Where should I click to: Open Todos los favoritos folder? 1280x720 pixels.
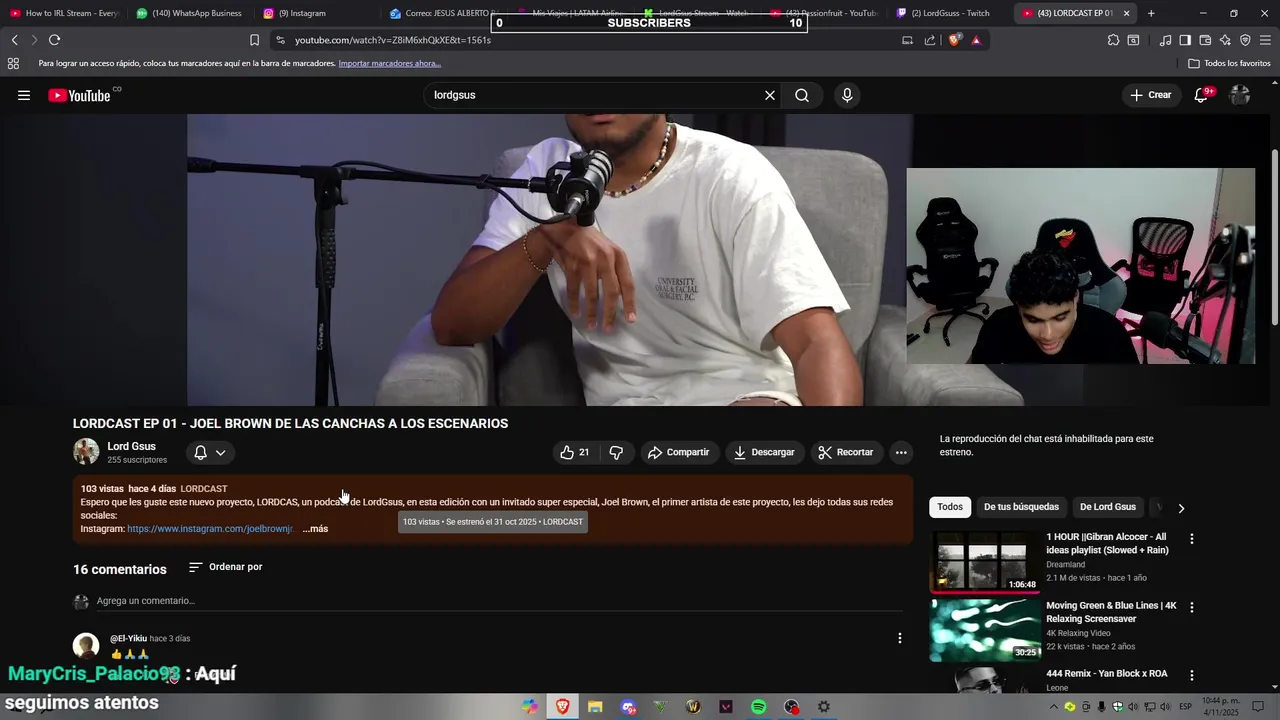(1229, 63)
